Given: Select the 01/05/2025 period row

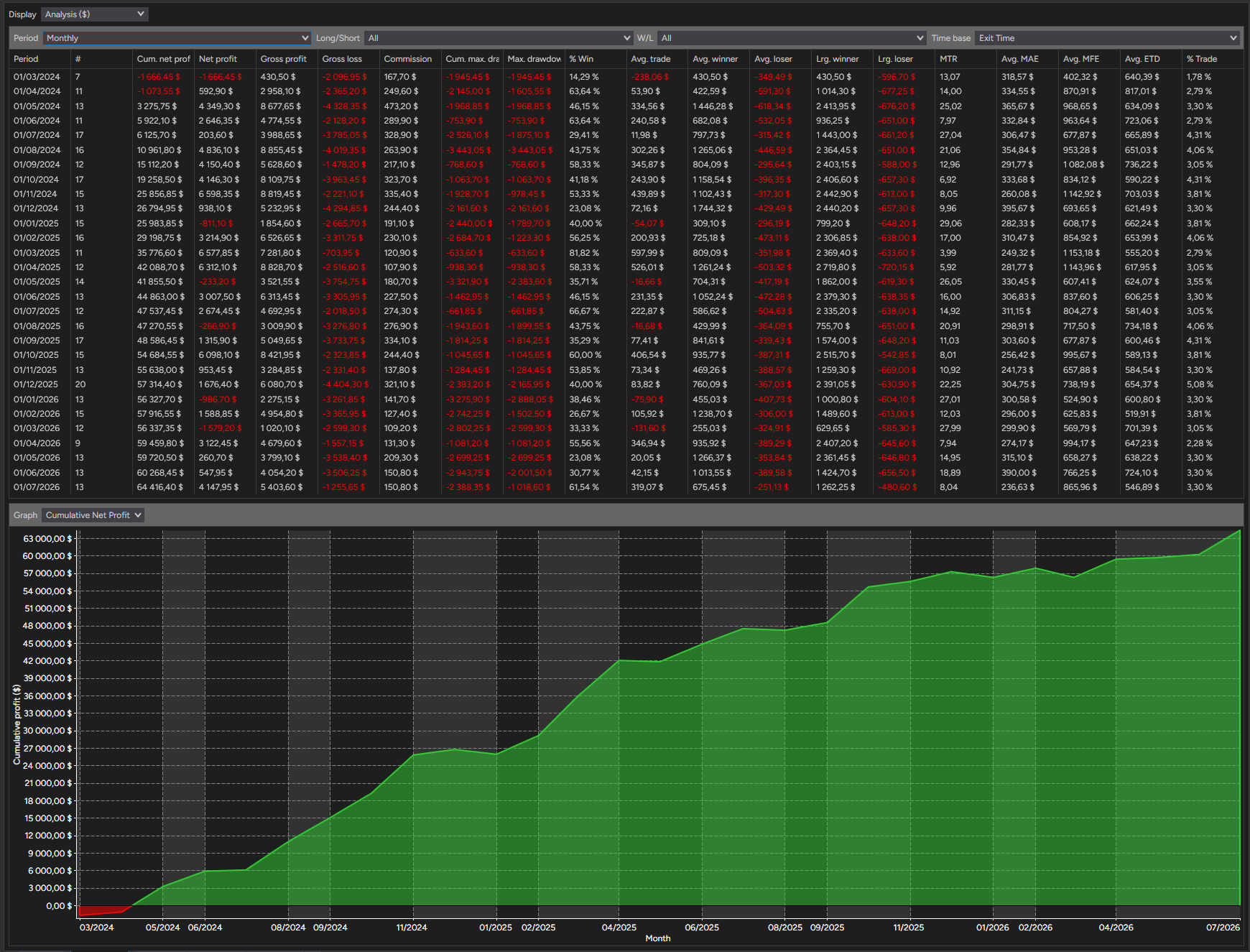Looking at the screenshot, I should 626,282.
